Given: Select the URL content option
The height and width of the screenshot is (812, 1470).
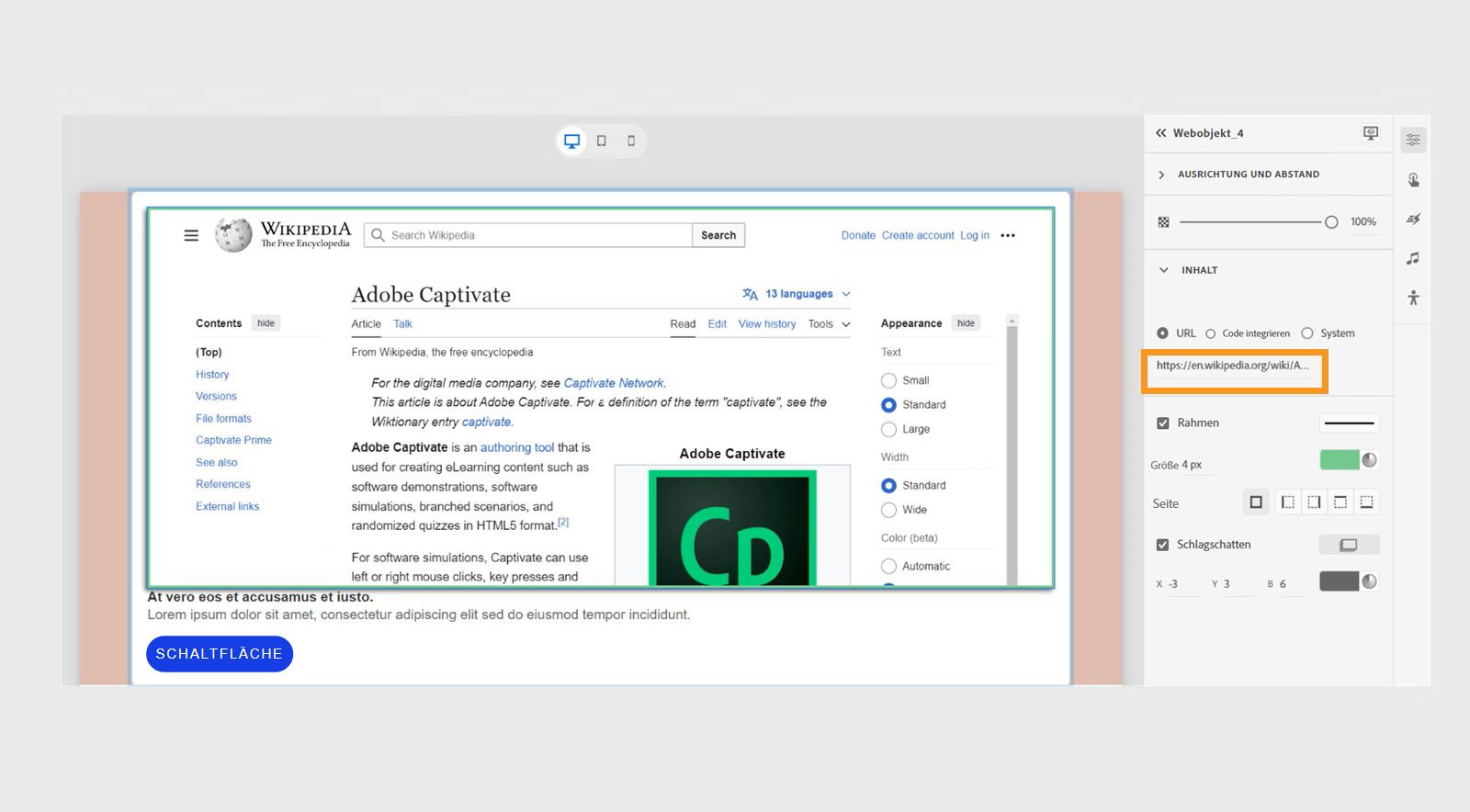Looking at the screenshot, I should tap(1163, 333).
